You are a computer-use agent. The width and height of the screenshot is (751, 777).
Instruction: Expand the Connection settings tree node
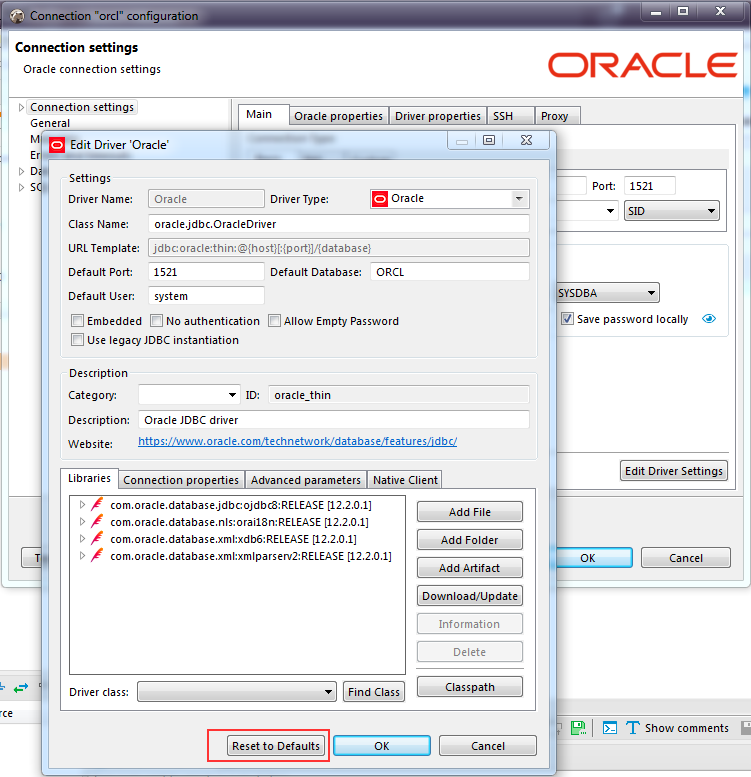pos(21,107)
